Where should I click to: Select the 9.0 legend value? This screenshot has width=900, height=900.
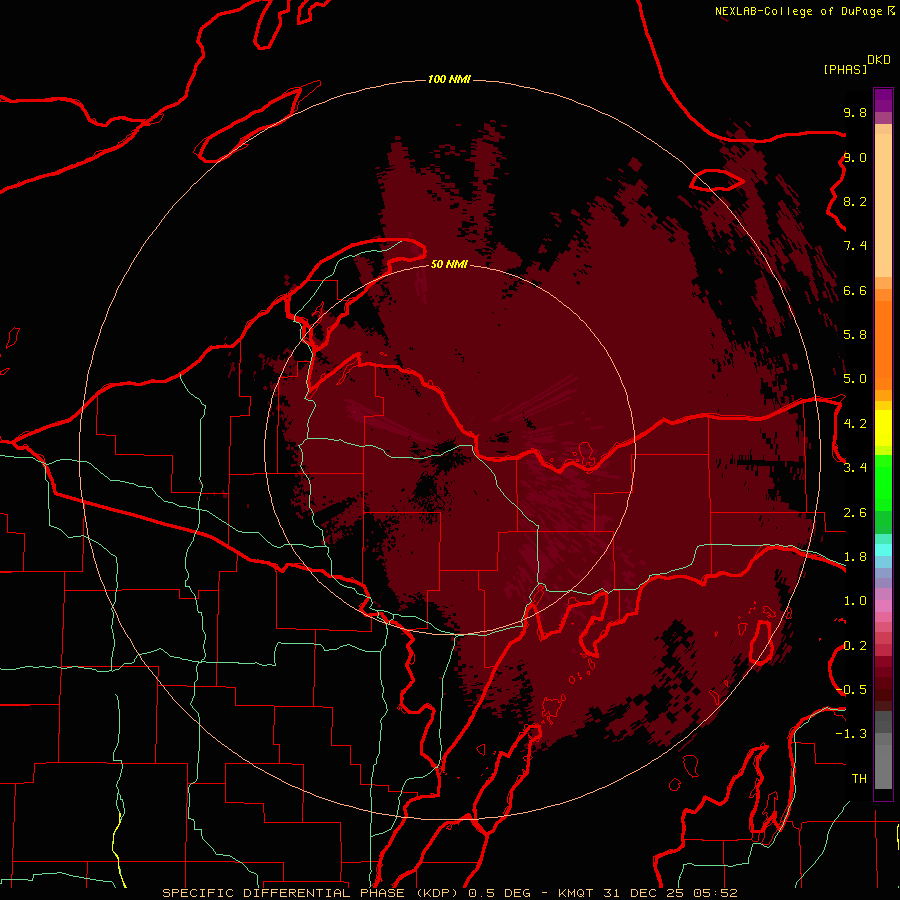pyautogui.click(x=855, y=157)
